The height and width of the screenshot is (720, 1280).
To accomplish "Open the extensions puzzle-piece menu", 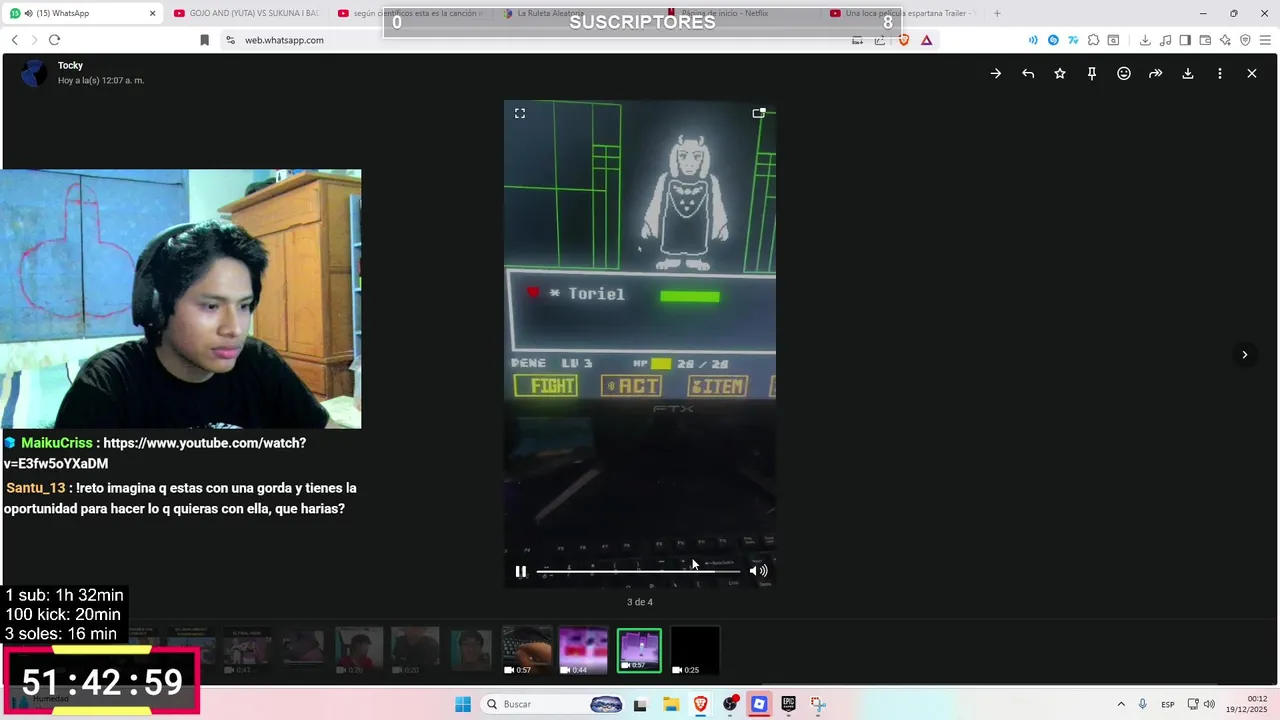I will point(1093,40).
